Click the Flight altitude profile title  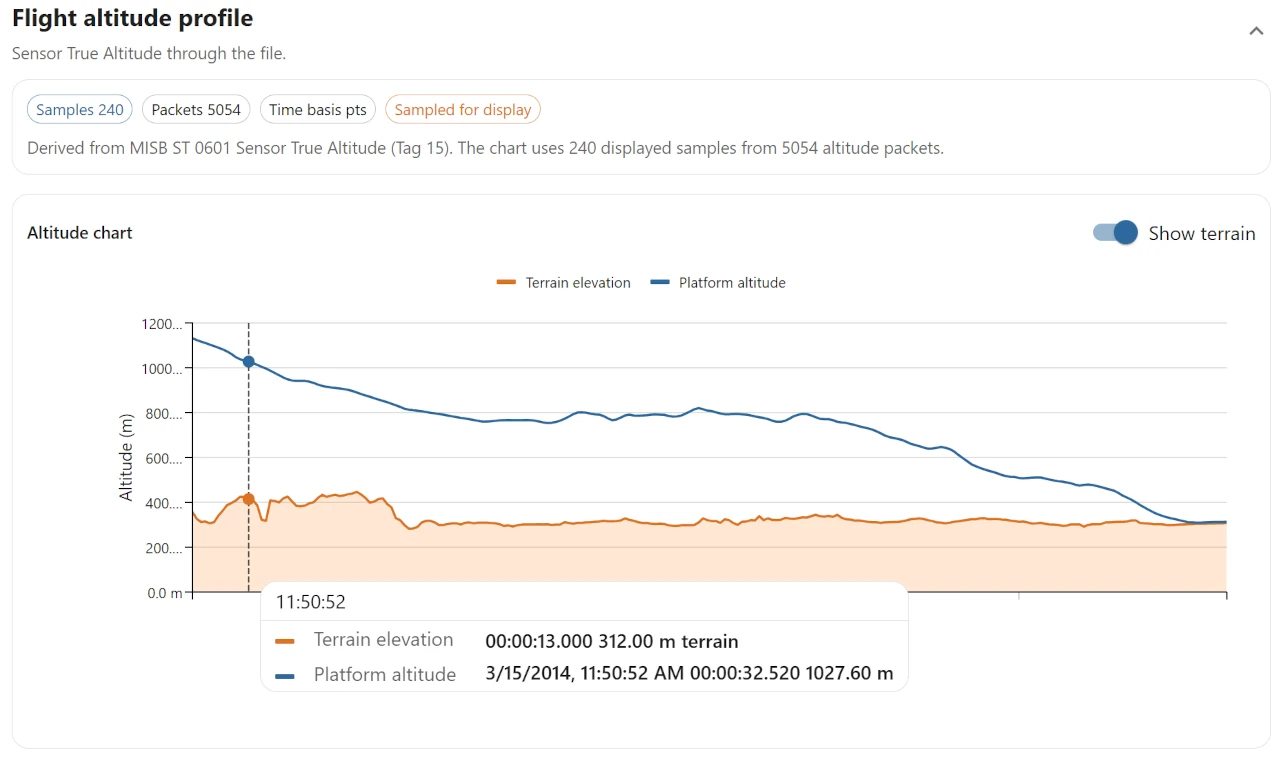coord(131,17)
